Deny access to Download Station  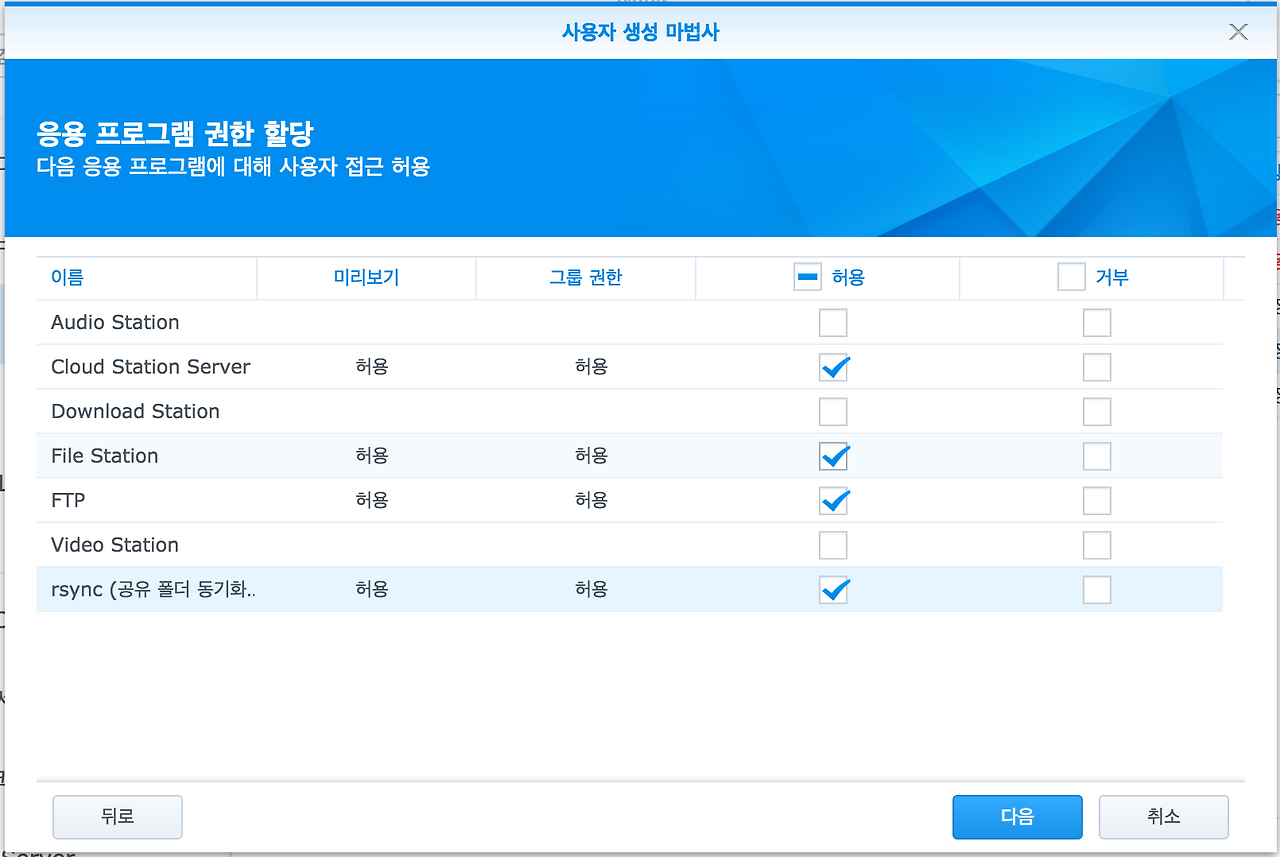[1096, 411]
